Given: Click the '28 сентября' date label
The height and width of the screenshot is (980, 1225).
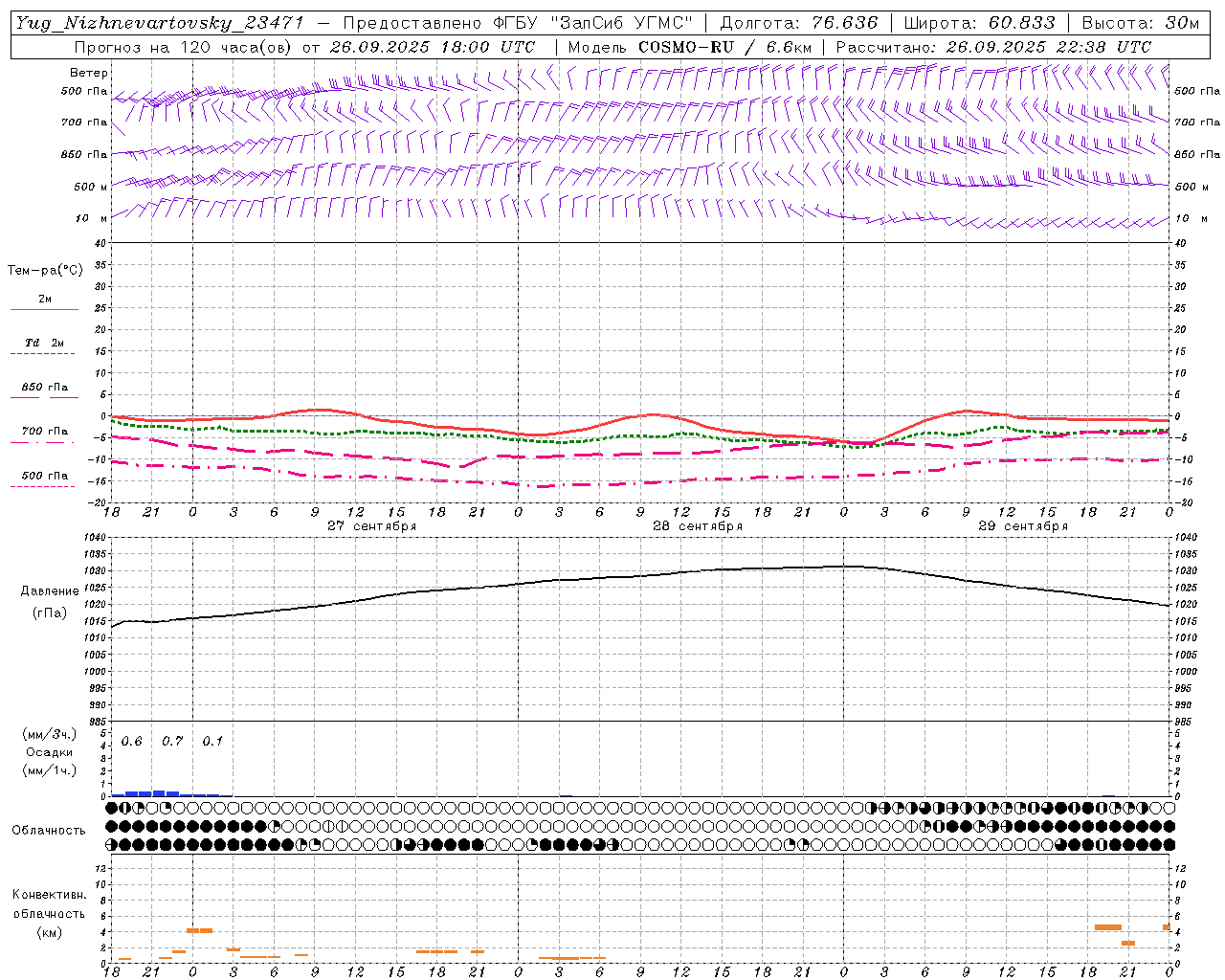Looking at the screenshot, I should [698, 526].
